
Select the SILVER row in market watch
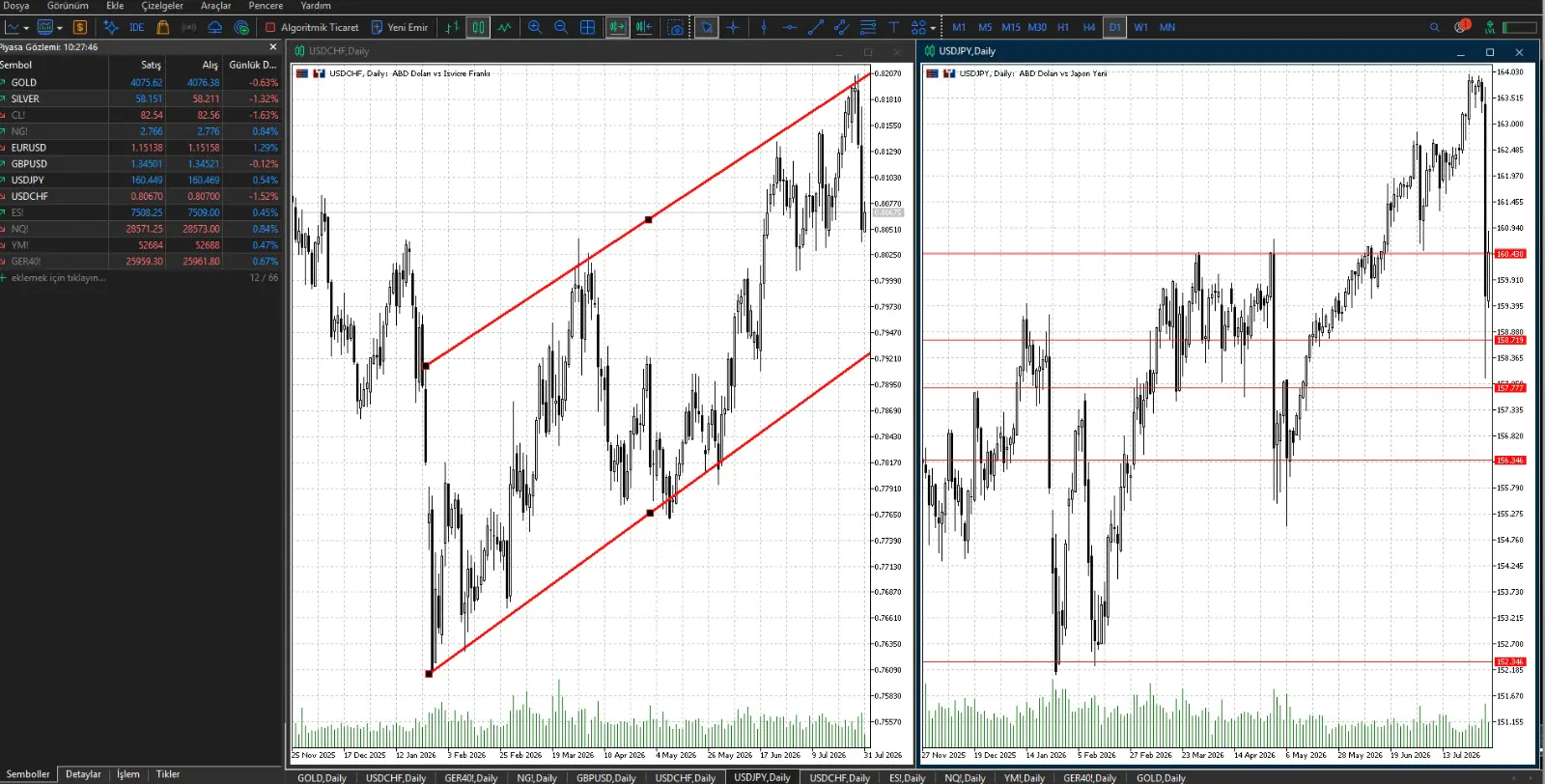click(x=141, y=98)
